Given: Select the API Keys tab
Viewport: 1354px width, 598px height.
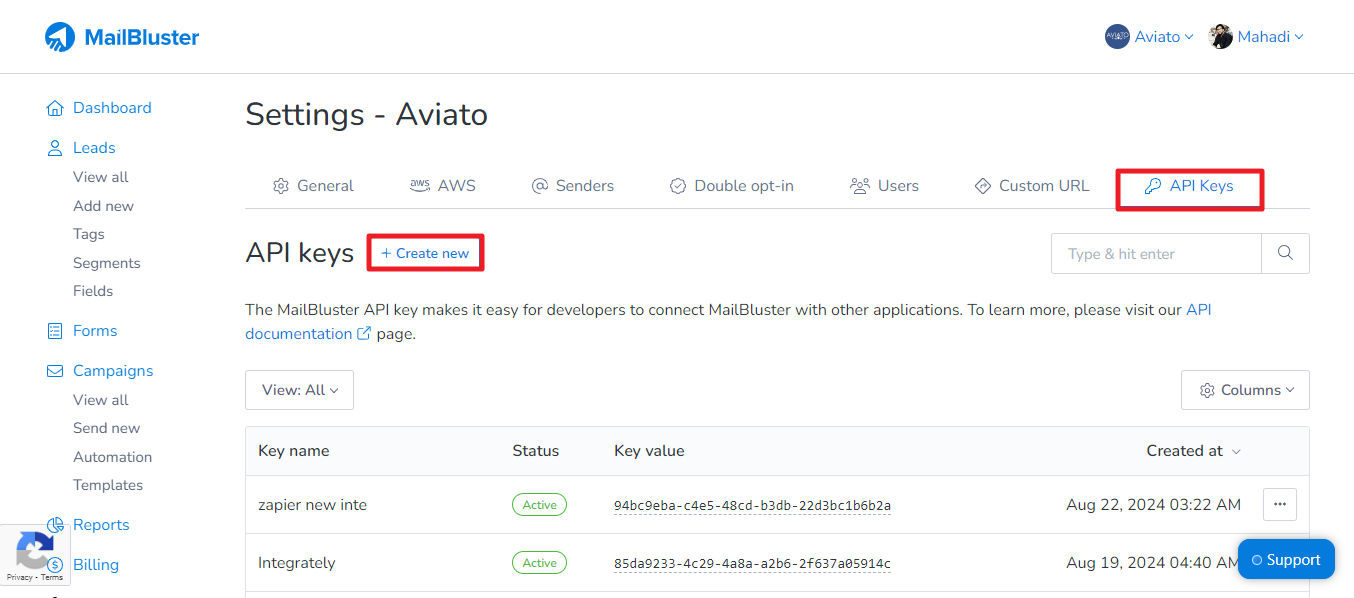Looking at the screenshot, I should point(1190,186).
